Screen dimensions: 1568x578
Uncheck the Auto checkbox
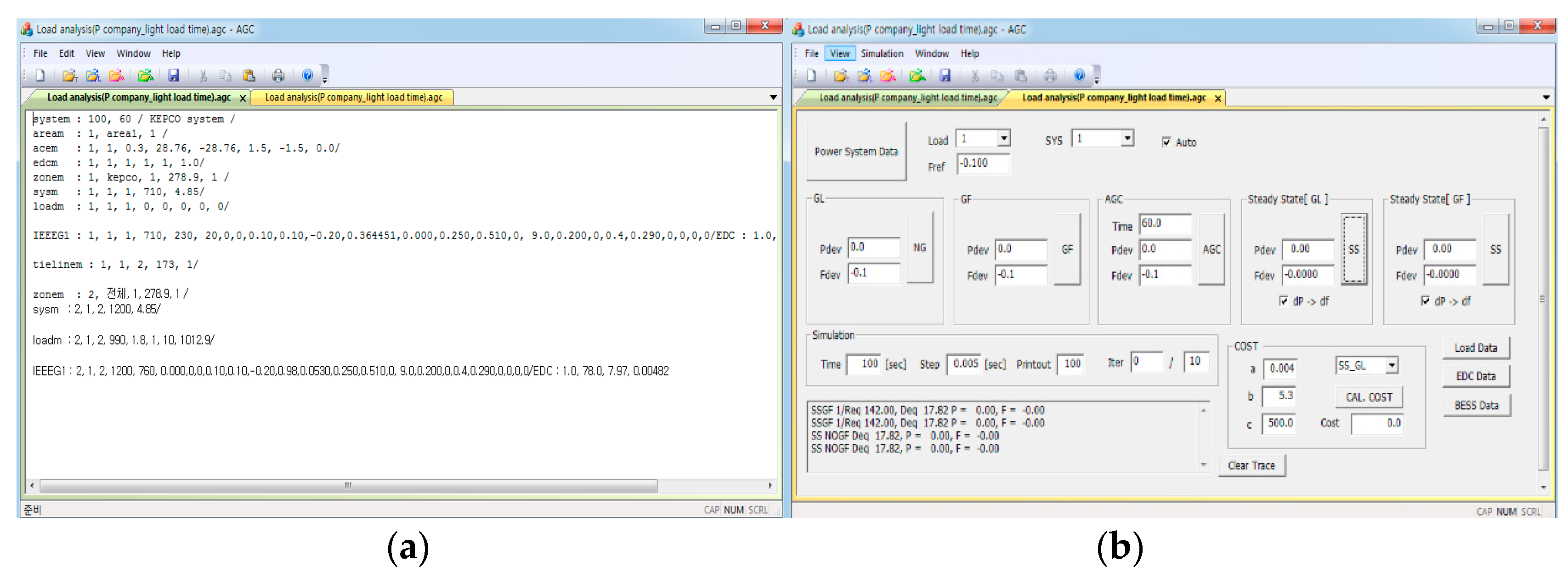[1166, 142]
